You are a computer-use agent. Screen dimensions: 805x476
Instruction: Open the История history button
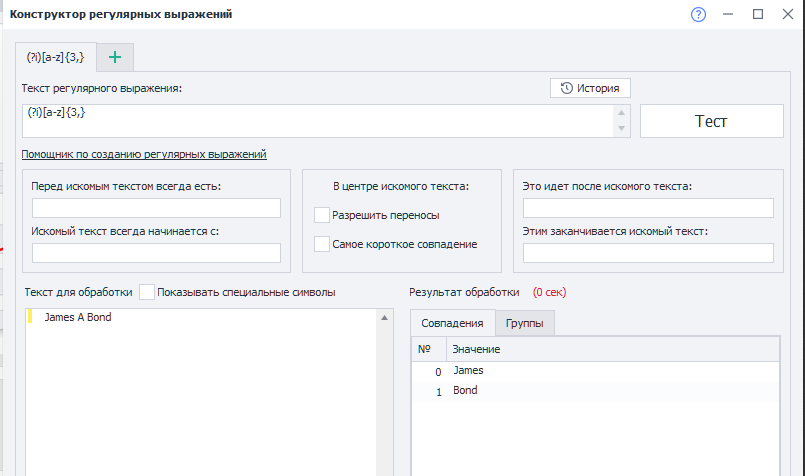coord(590,88)
